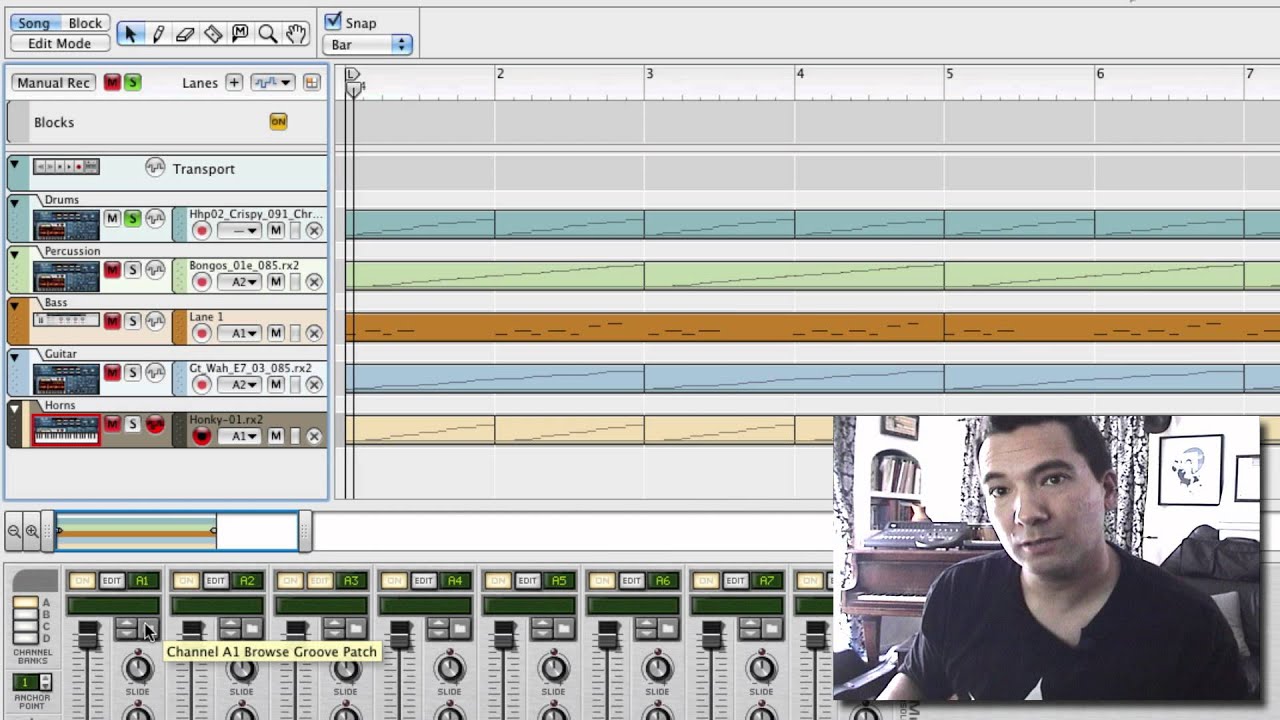
Task: Toggle the Blocks ON button
Action: (x=278, y=122)
